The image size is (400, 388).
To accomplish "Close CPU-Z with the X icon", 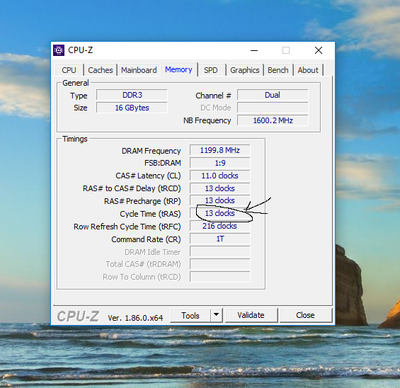I will point(318,50).
